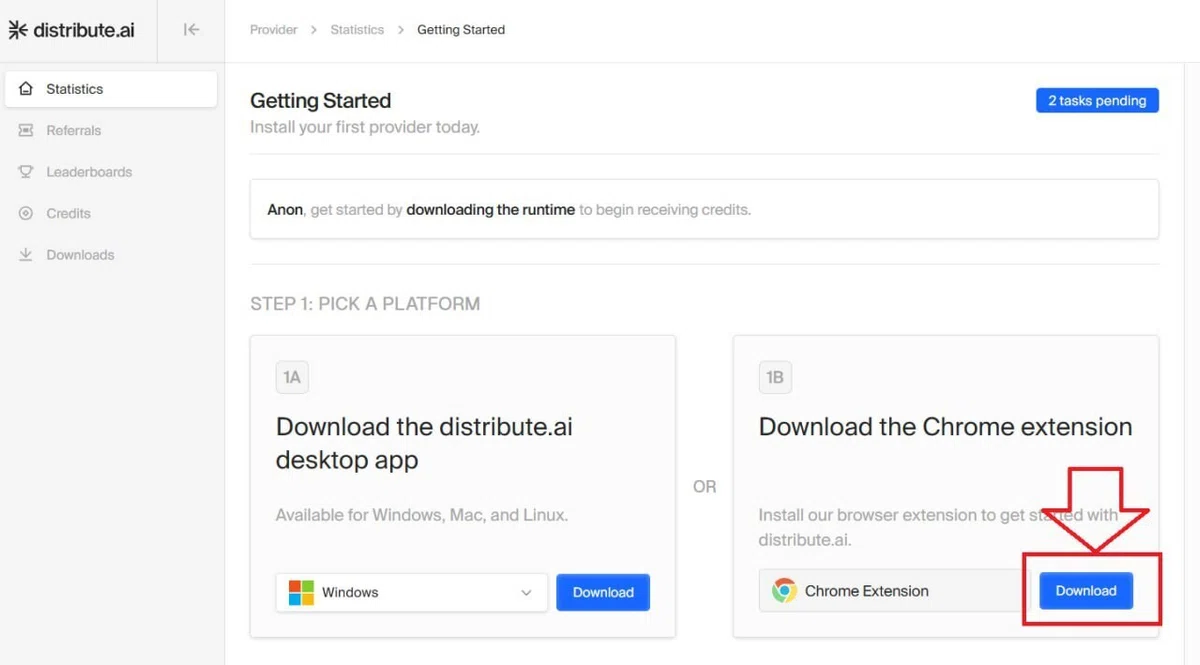Open the Referrals sidebar item
1200x665 pixels.
(111, 130)
